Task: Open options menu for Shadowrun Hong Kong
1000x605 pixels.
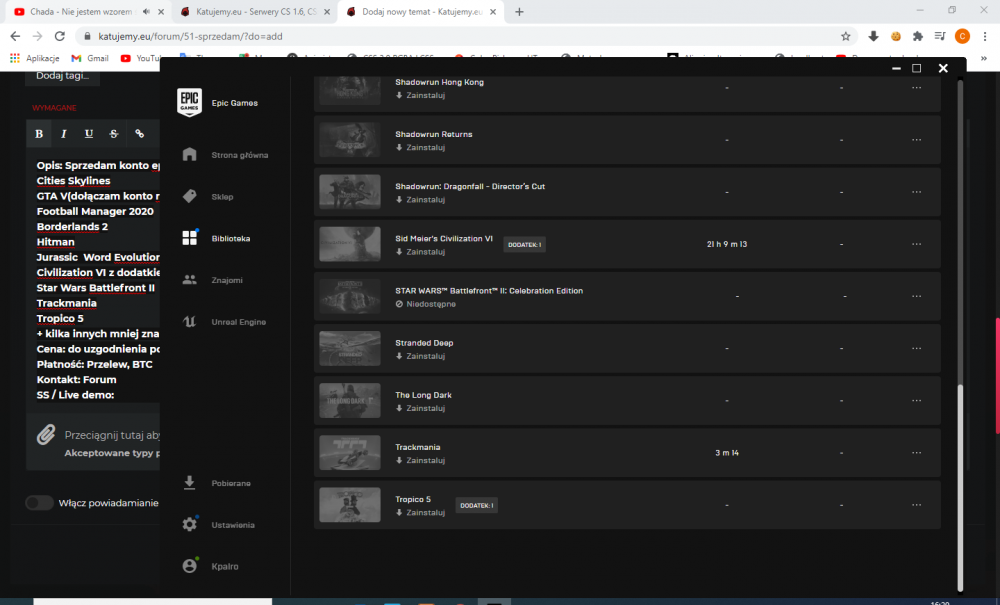Action: pos(916,88)
